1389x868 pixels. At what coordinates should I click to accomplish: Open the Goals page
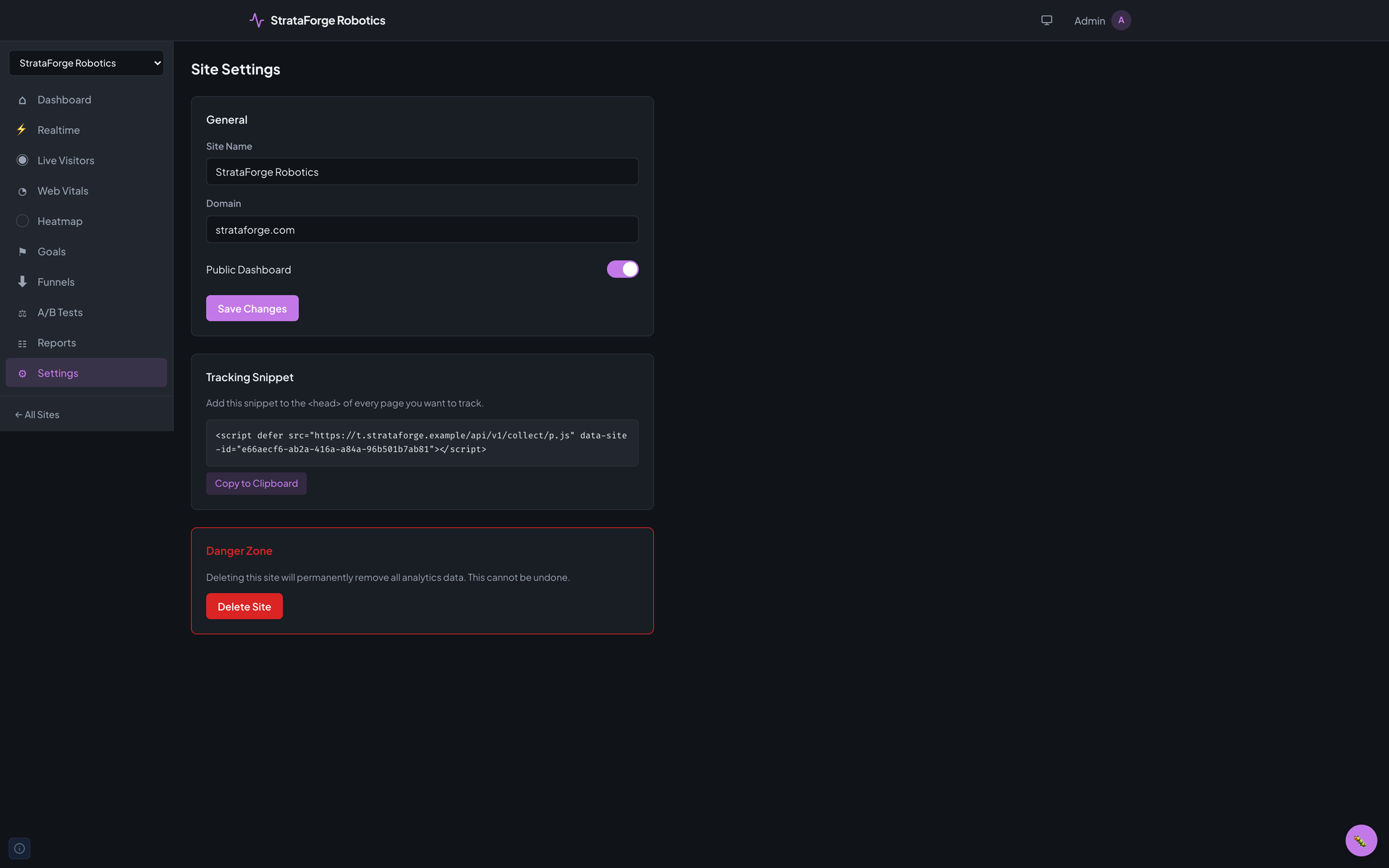point(86,252)
